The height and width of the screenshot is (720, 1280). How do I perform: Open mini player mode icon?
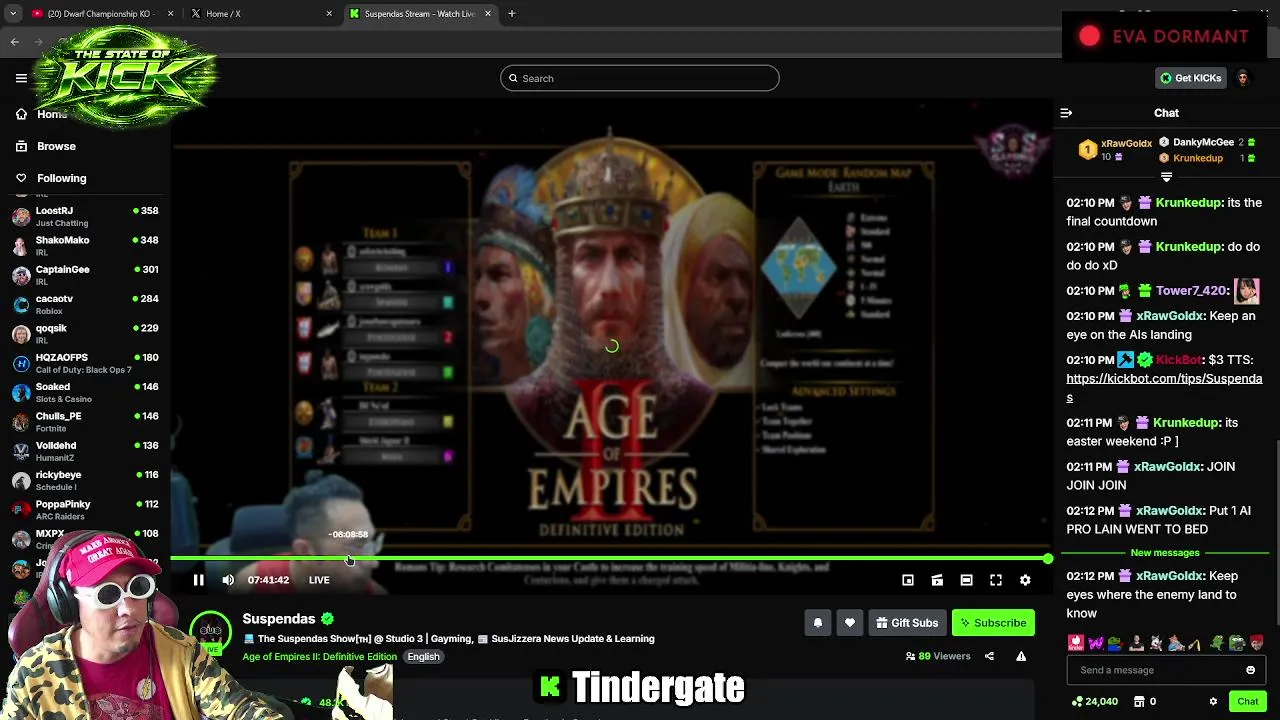pos(908,580)
